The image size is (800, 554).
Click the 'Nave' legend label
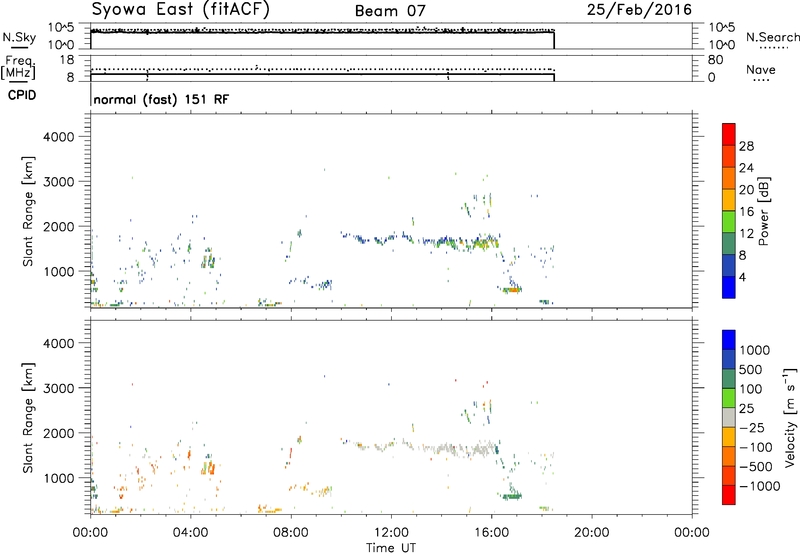pos(761,70)
